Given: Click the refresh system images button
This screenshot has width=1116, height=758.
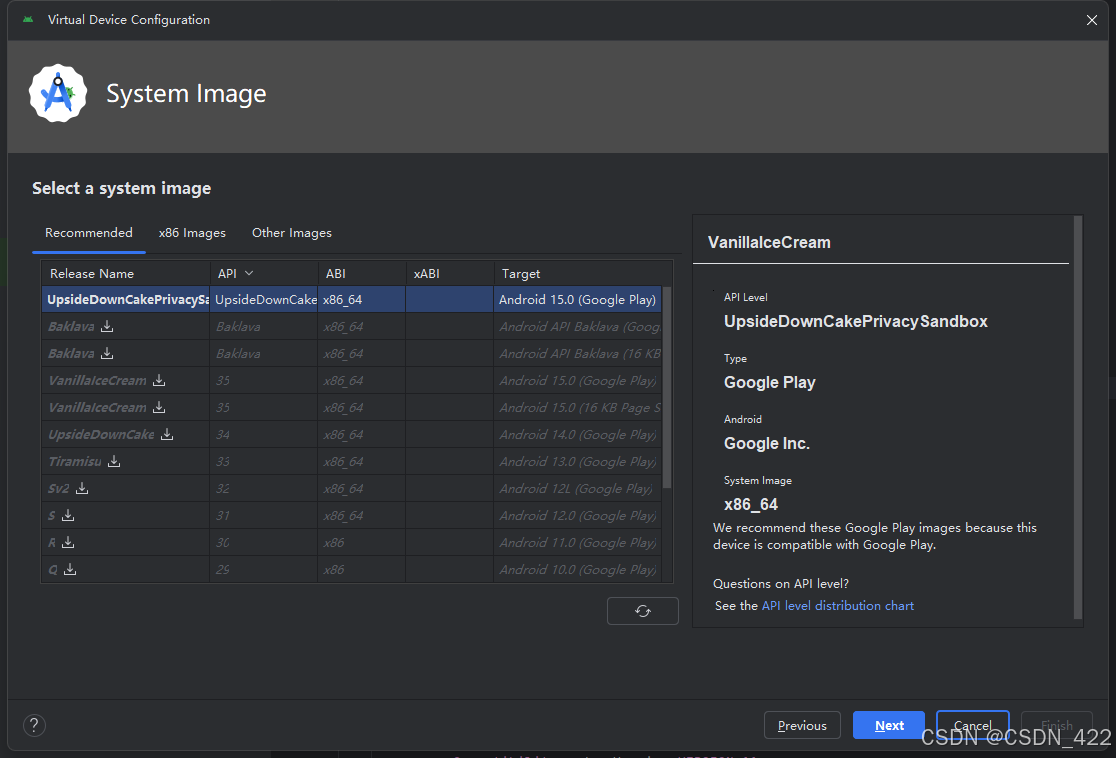Looking at the screenshot, I should [x=642, y=611].
